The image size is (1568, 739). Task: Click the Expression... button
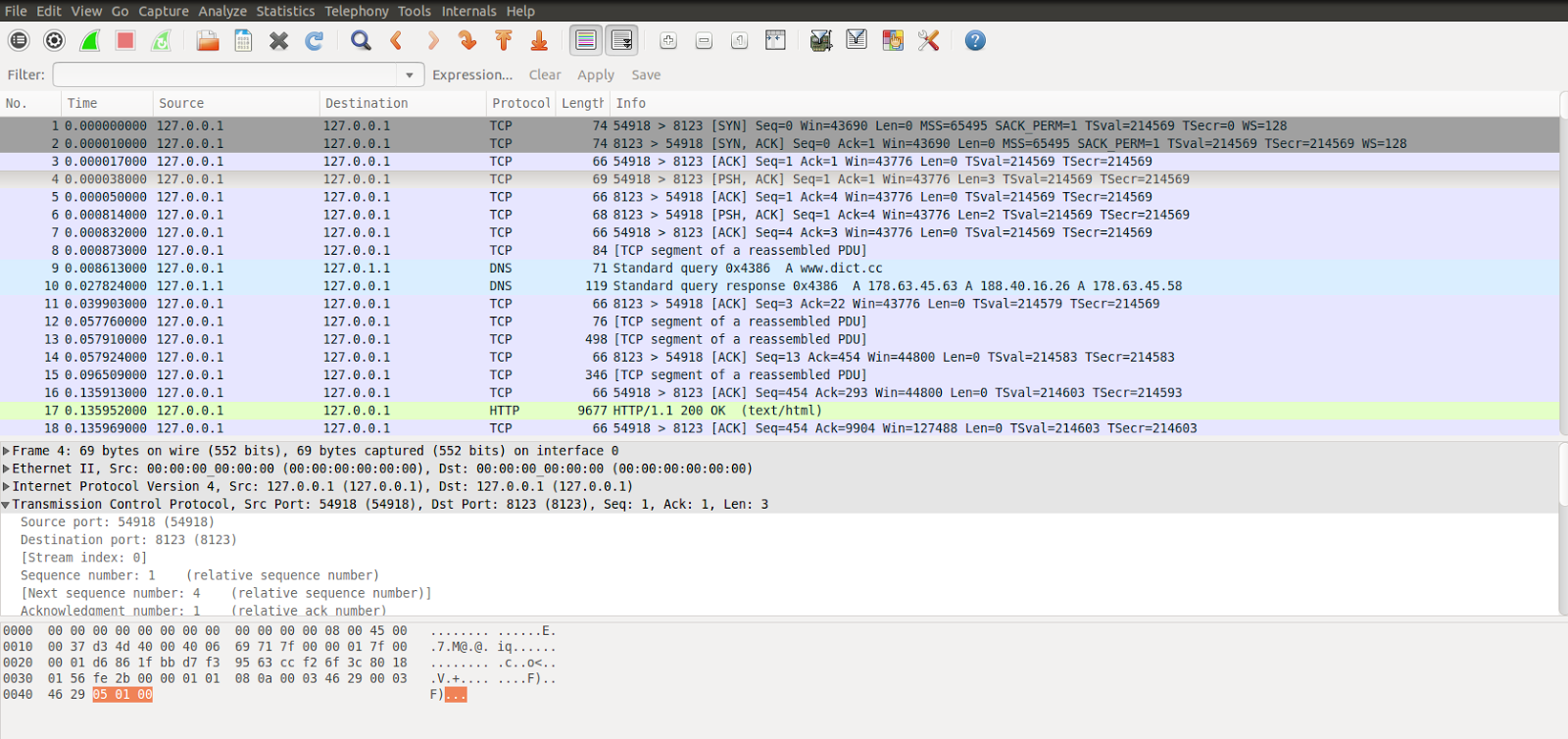tap(472, 75)
